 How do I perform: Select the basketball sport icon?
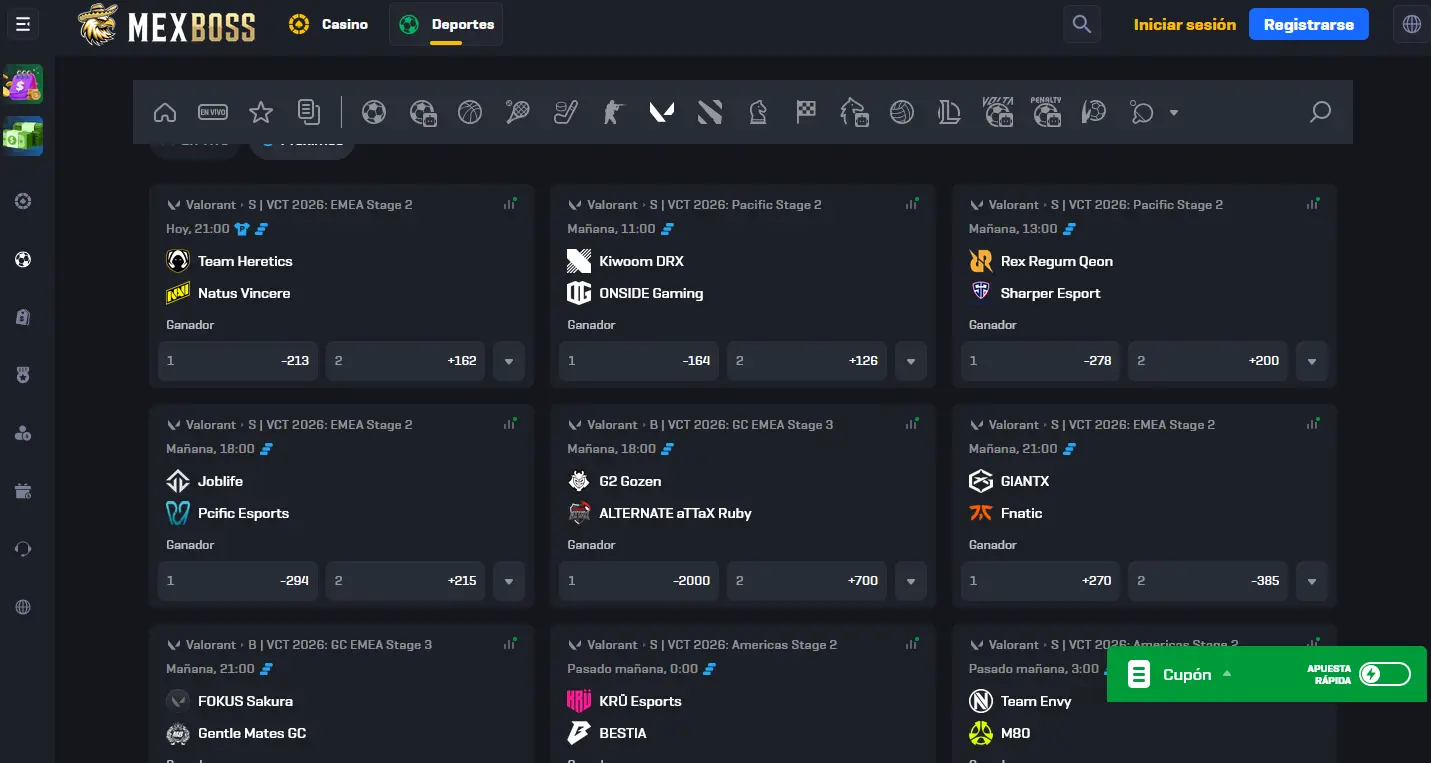(470, 112)
